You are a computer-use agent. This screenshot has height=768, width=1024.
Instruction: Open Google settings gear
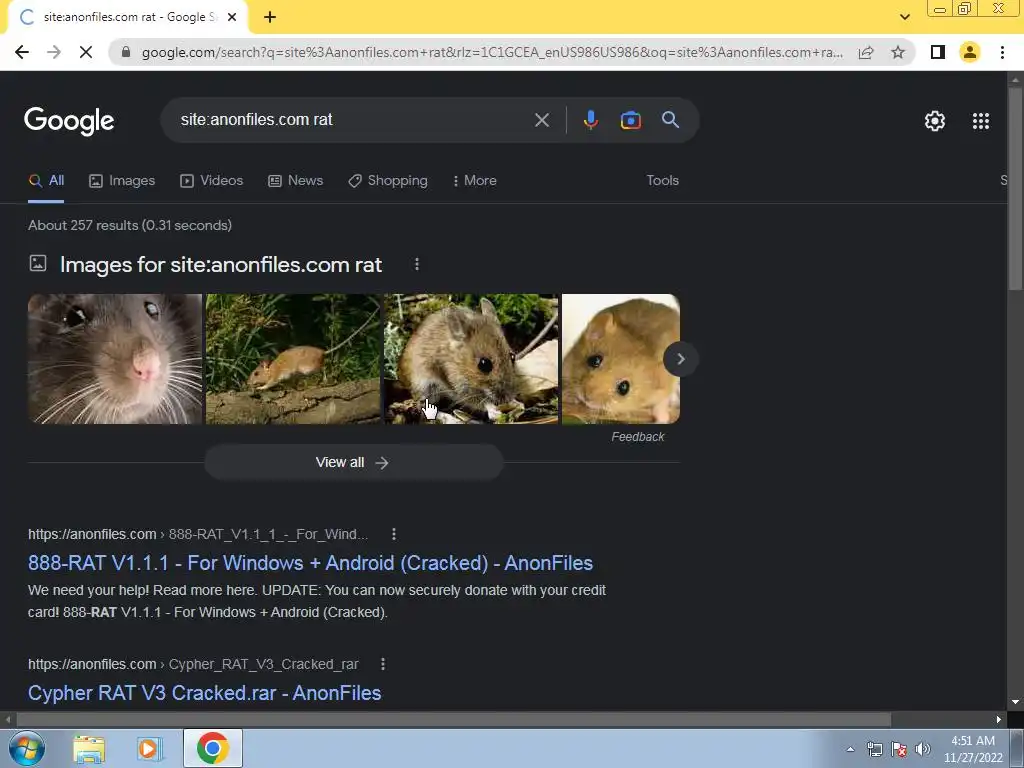tap(935, 121)
